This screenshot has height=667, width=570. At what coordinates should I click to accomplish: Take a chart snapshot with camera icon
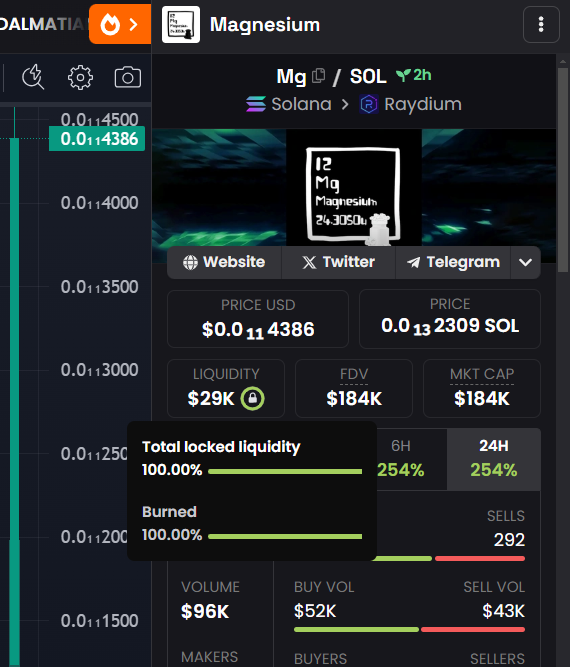coord(128,77)
